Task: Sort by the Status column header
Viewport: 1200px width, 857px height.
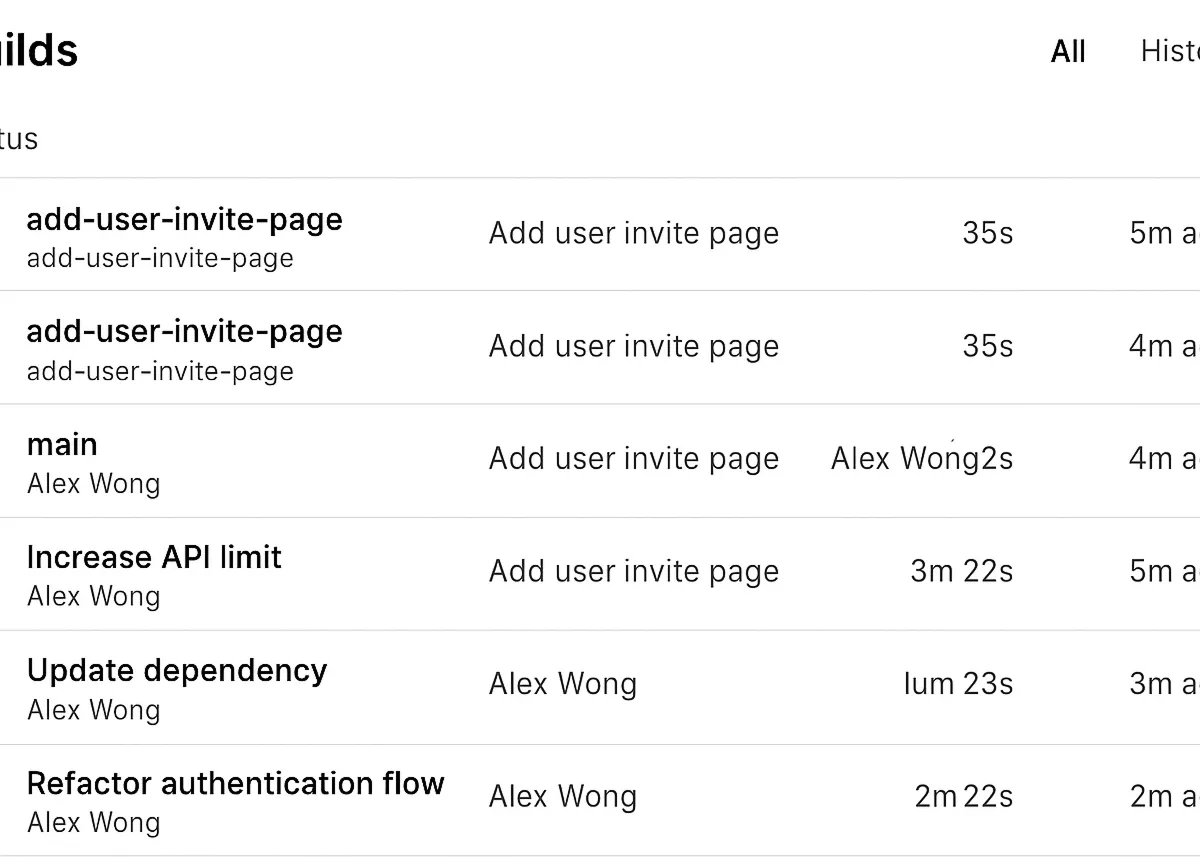Action: click(18, 139)
